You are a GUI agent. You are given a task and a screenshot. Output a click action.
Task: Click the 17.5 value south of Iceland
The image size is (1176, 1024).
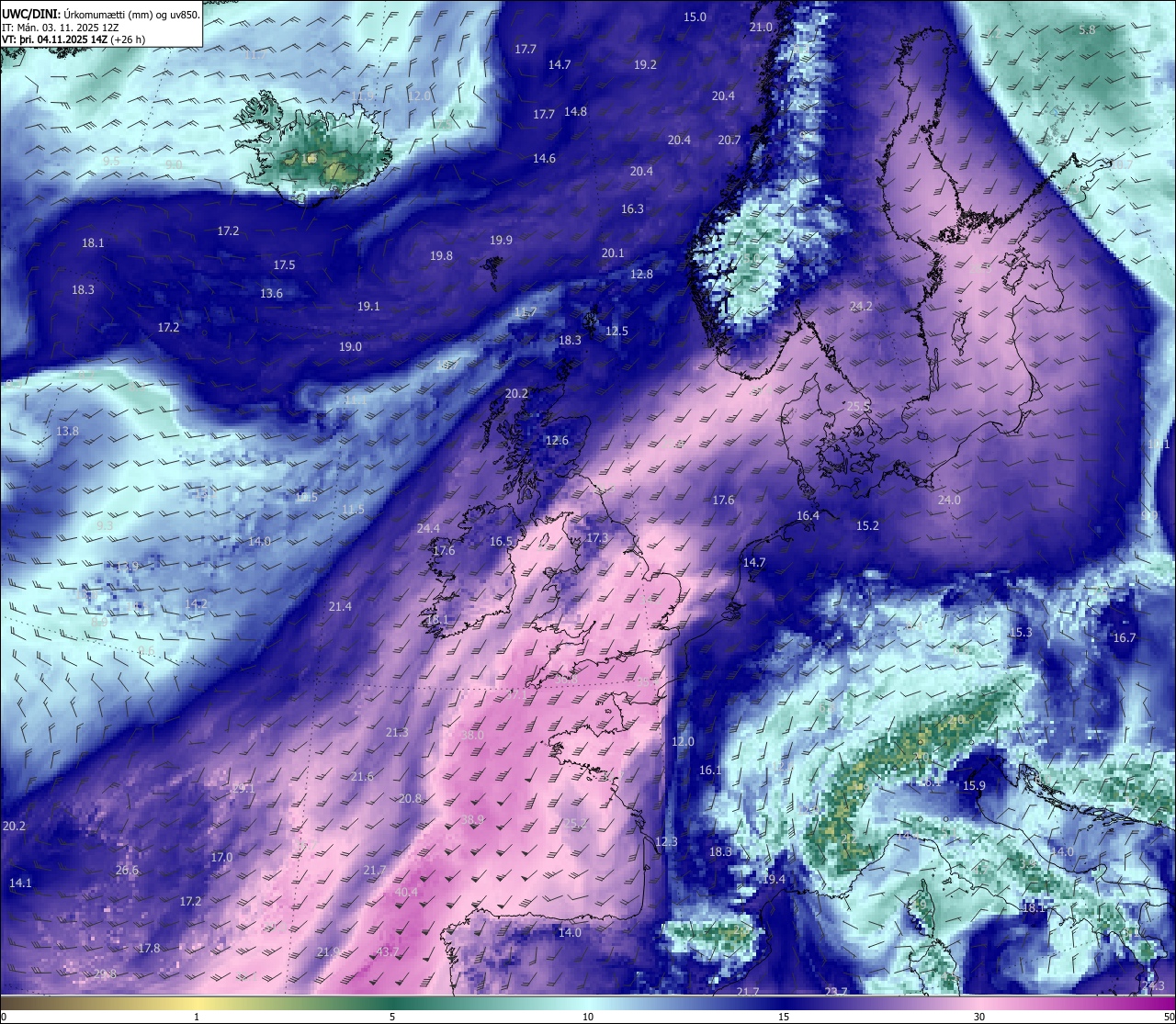[284, 264]
